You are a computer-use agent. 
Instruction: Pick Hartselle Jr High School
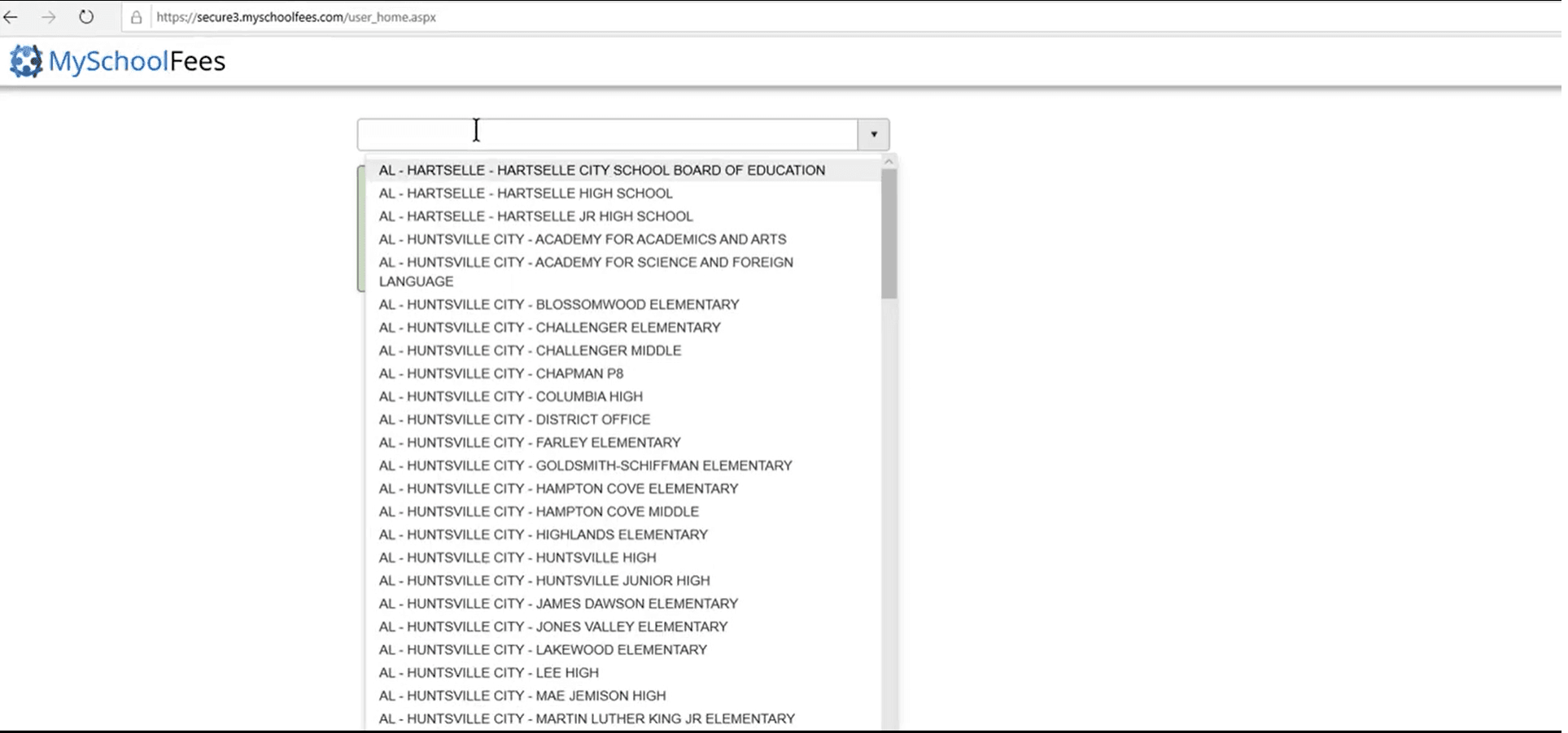pos(623,216)
